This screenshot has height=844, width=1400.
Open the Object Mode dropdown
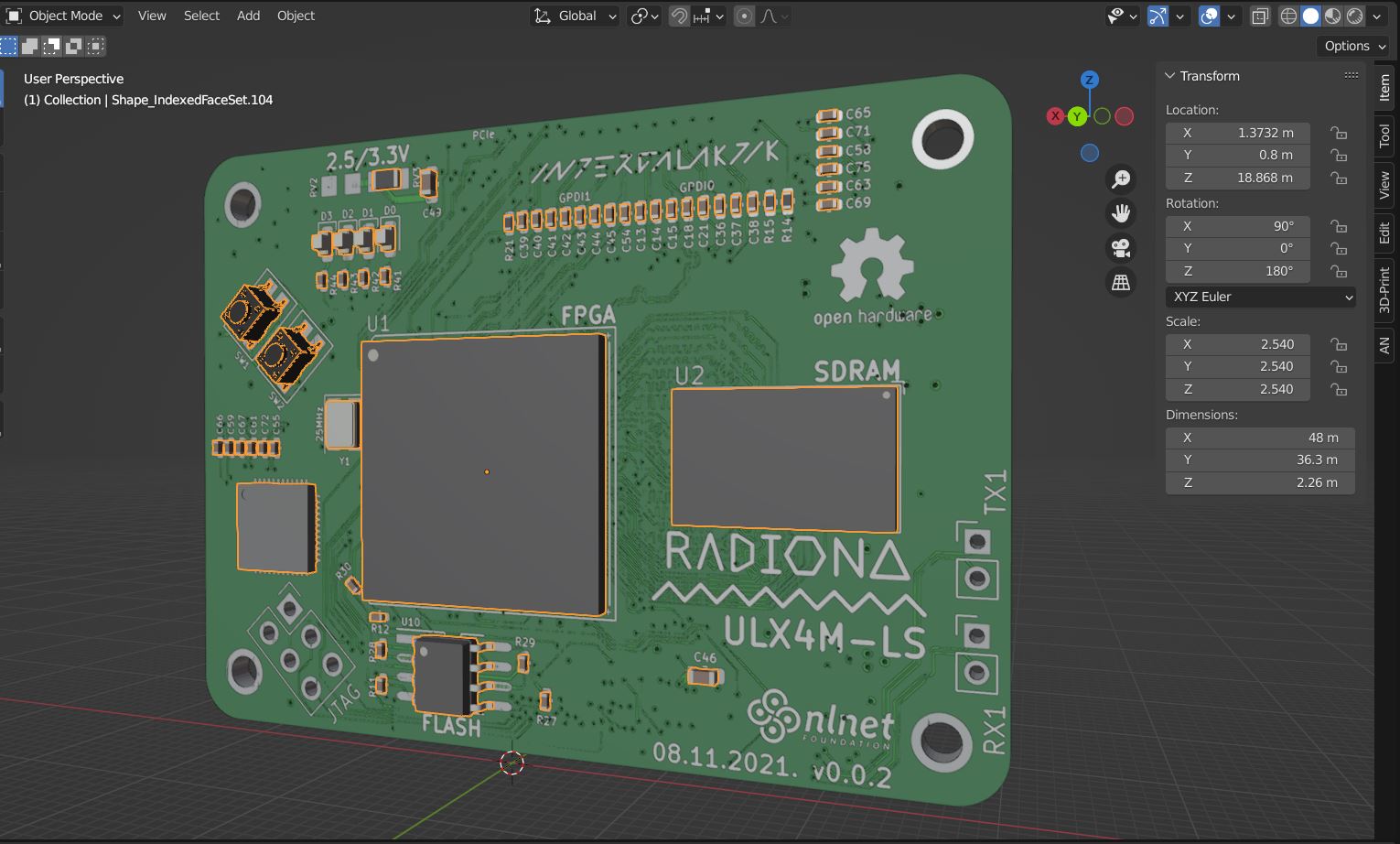point(64,16)
